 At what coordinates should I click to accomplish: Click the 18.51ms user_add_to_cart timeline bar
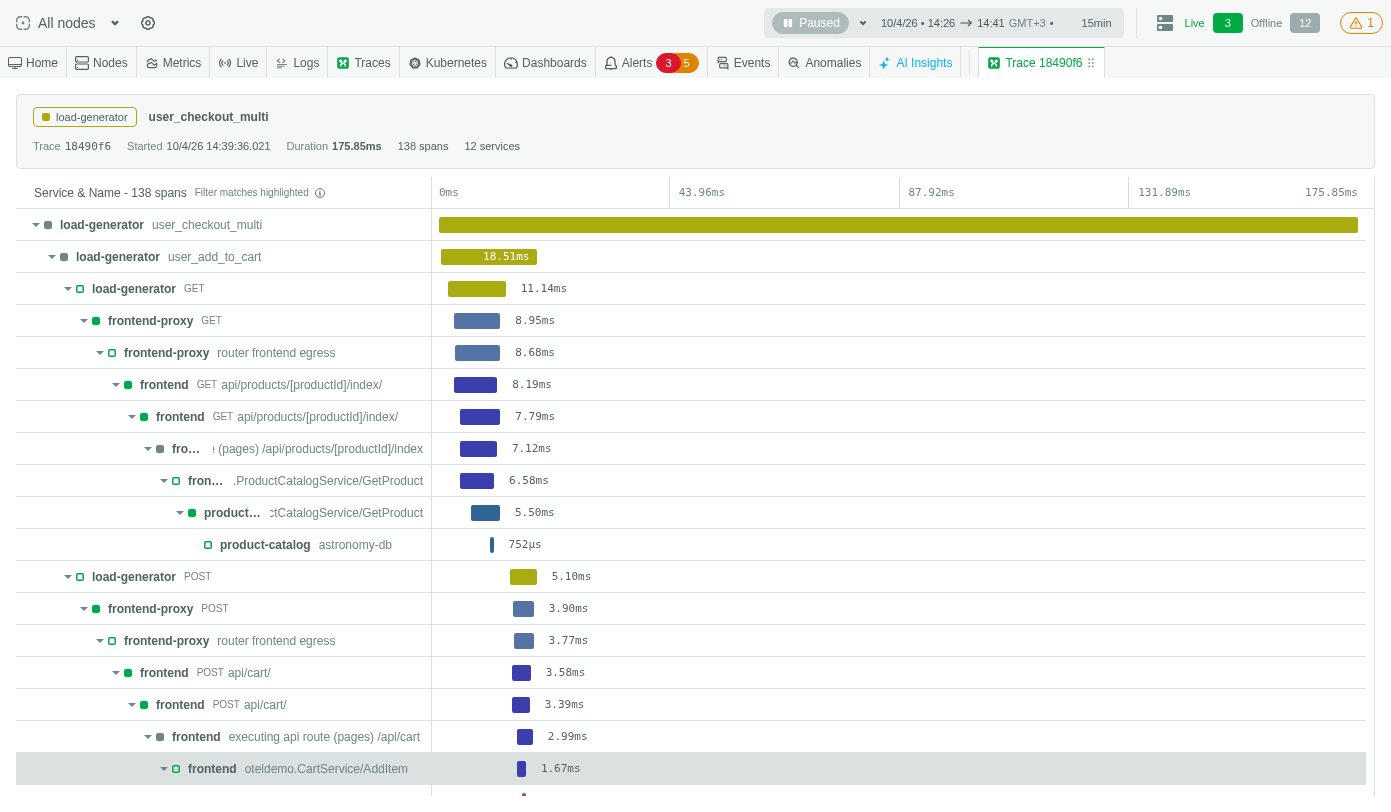point(489,257)
